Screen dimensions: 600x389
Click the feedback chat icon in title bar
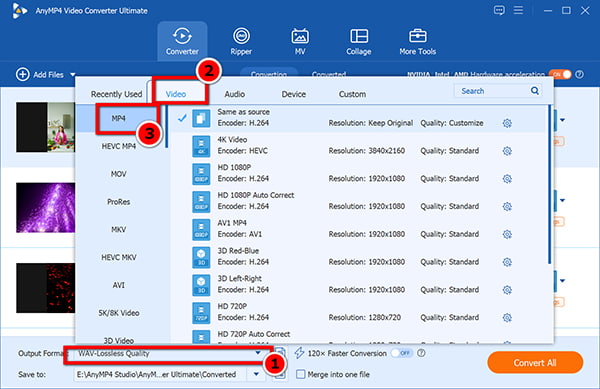[x=499, y=10]
